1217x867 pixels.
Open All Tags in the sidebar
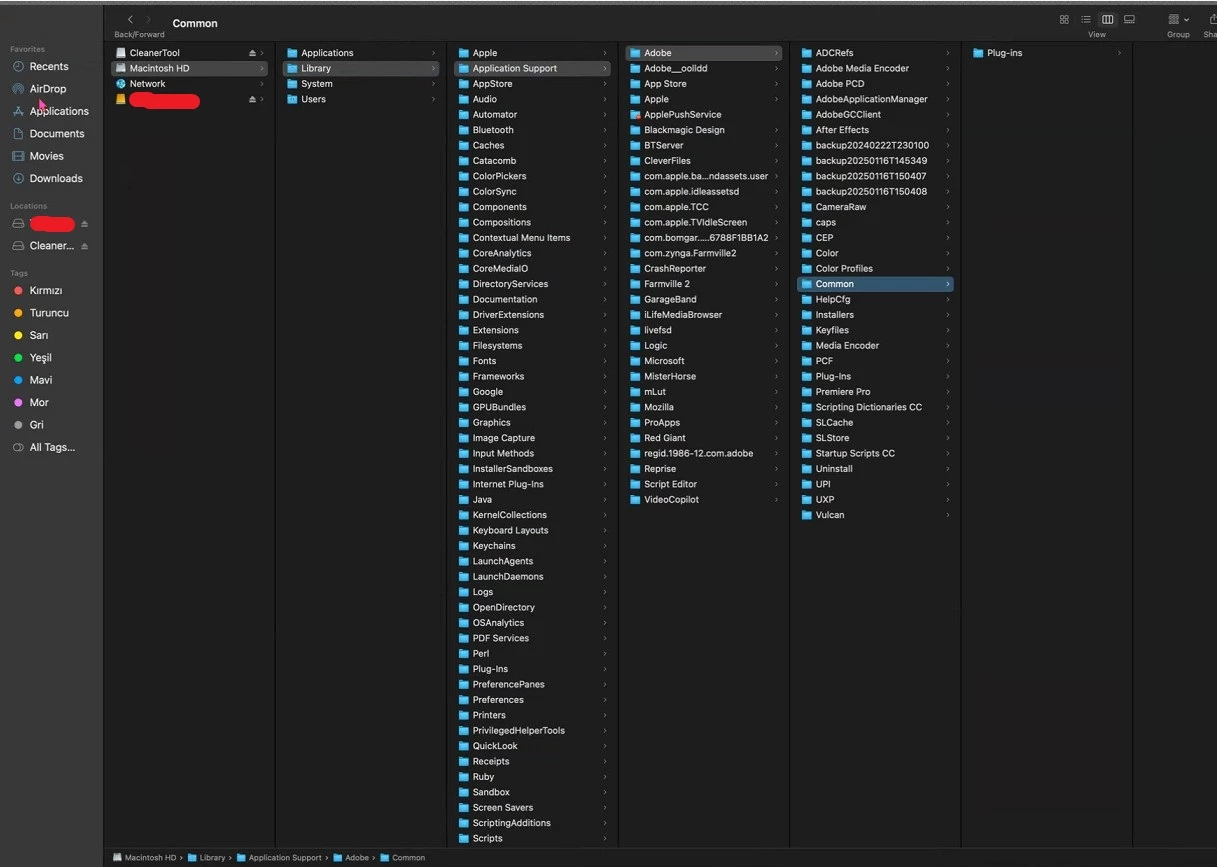[52, 447]
